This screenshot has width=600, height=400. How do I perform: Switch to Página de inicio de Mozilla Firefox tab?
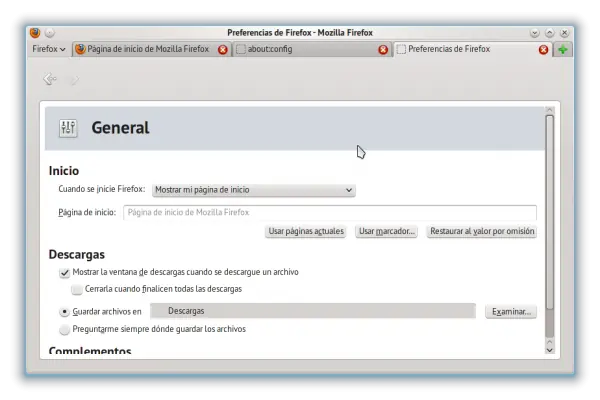click(x=148, y=49)
